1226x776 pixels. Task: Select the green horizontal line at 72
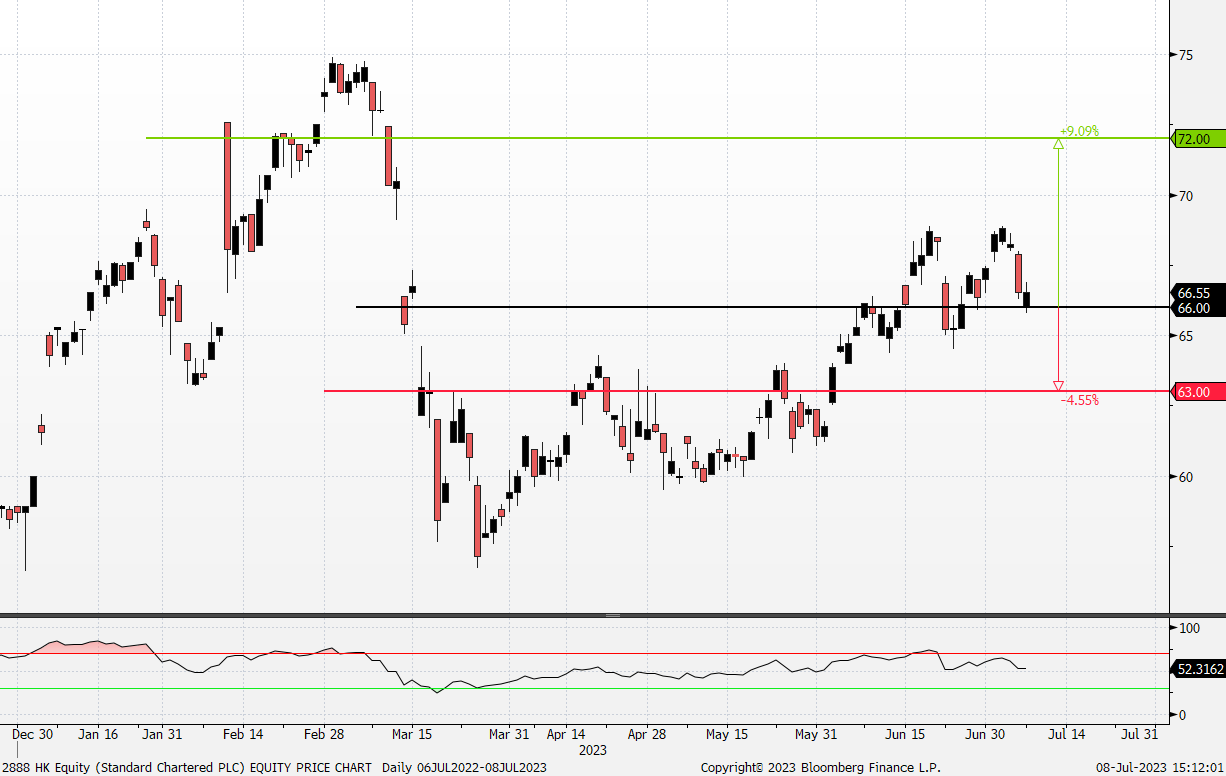[x=657, y=138]
